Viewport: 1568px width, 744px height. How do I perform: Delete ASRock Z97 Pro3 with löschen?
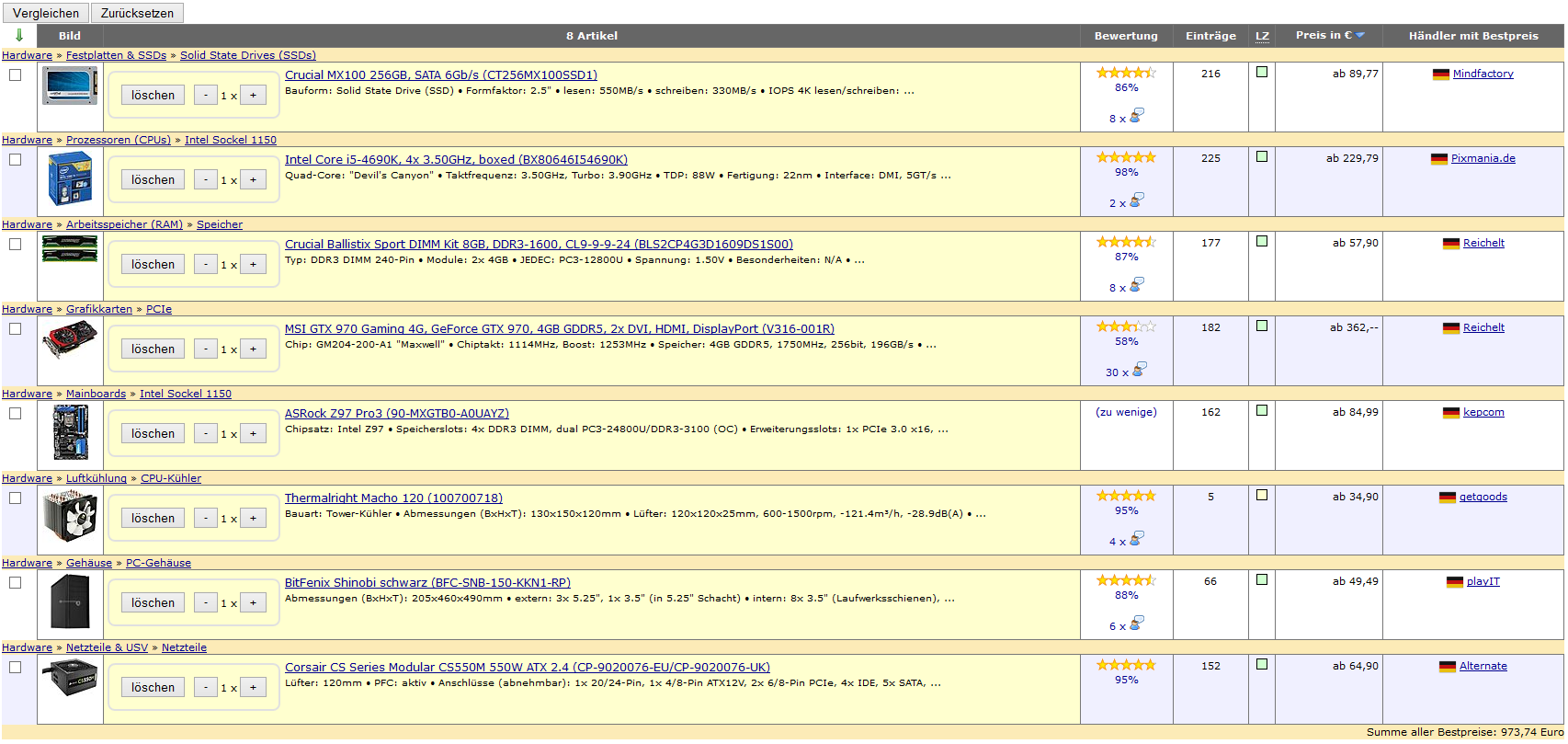(153, 433)
